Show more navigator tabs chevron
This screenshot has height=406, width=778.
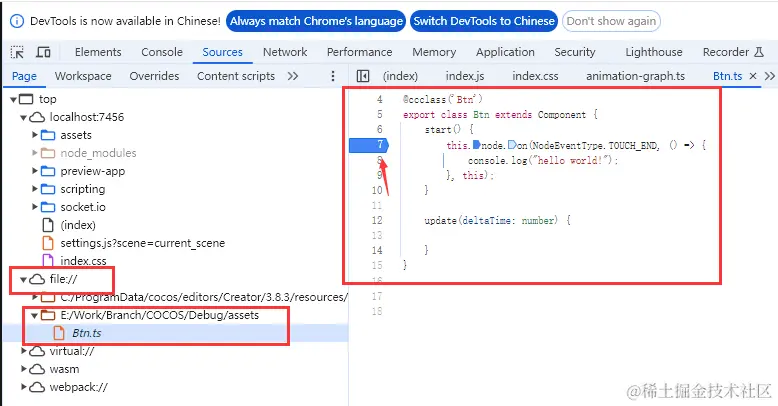293,76
